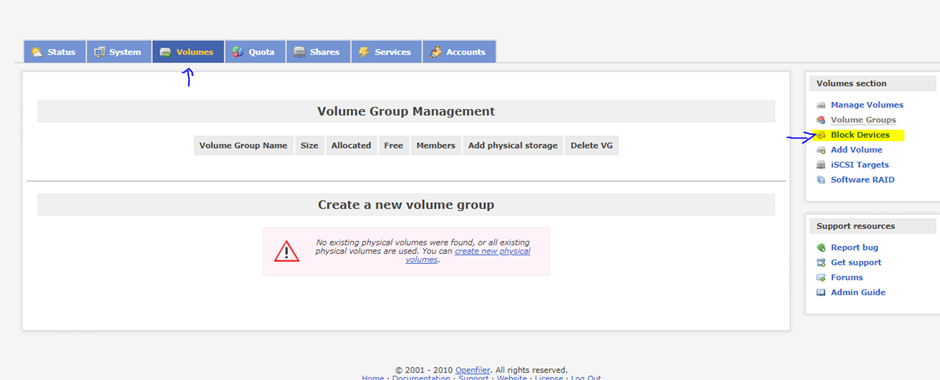Click the Delete VG column header

point(592,146)
